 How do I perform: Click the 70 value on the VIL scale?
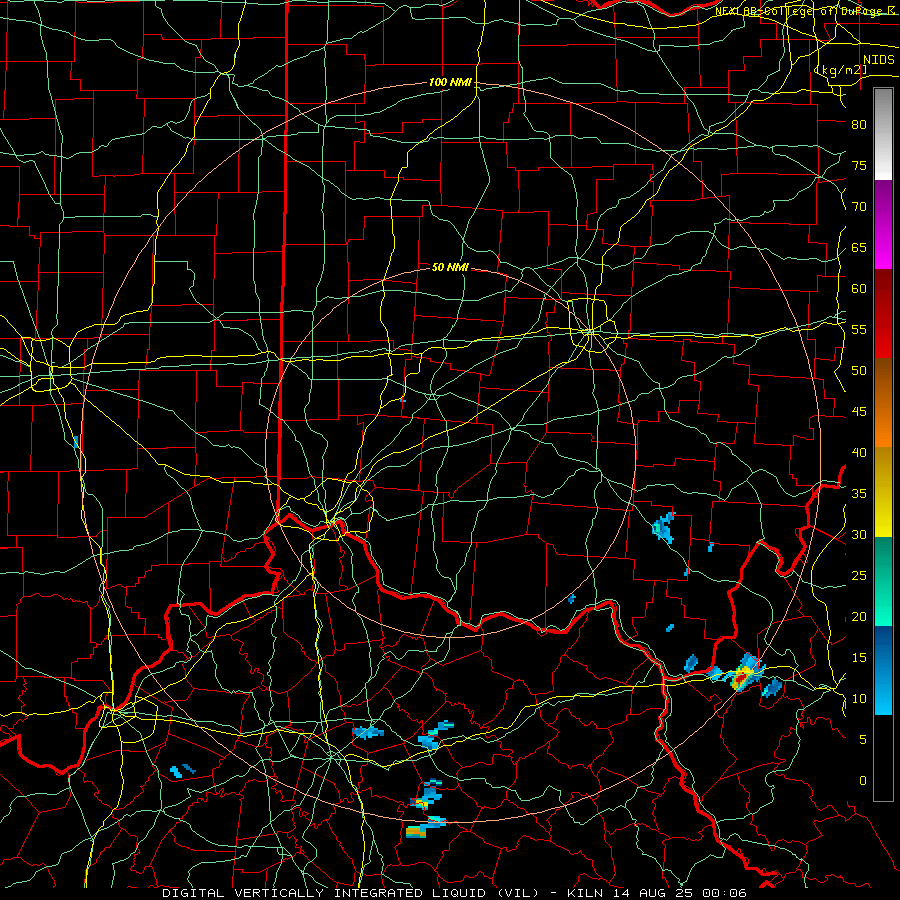tap(859, 207)
